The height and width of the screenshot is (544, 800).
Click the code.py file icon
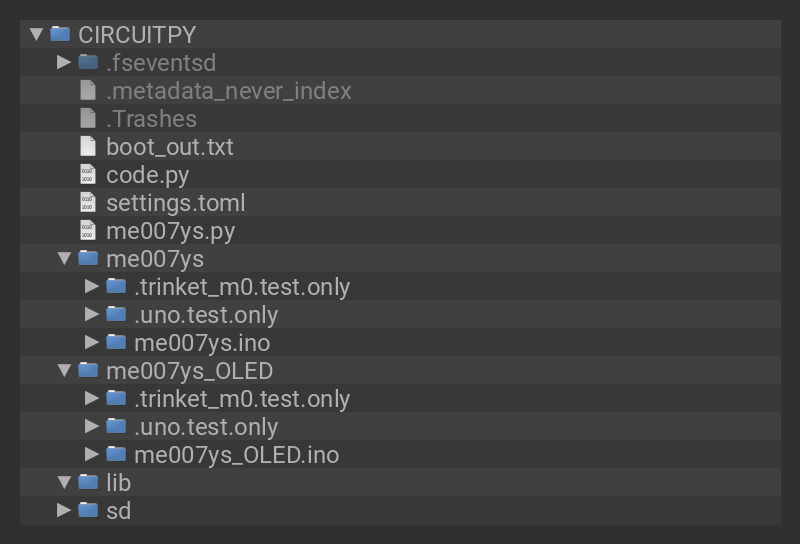88,175
